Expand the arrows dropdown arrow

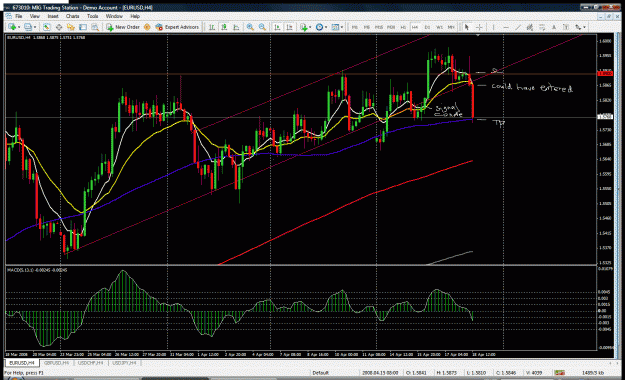point(584,27)
